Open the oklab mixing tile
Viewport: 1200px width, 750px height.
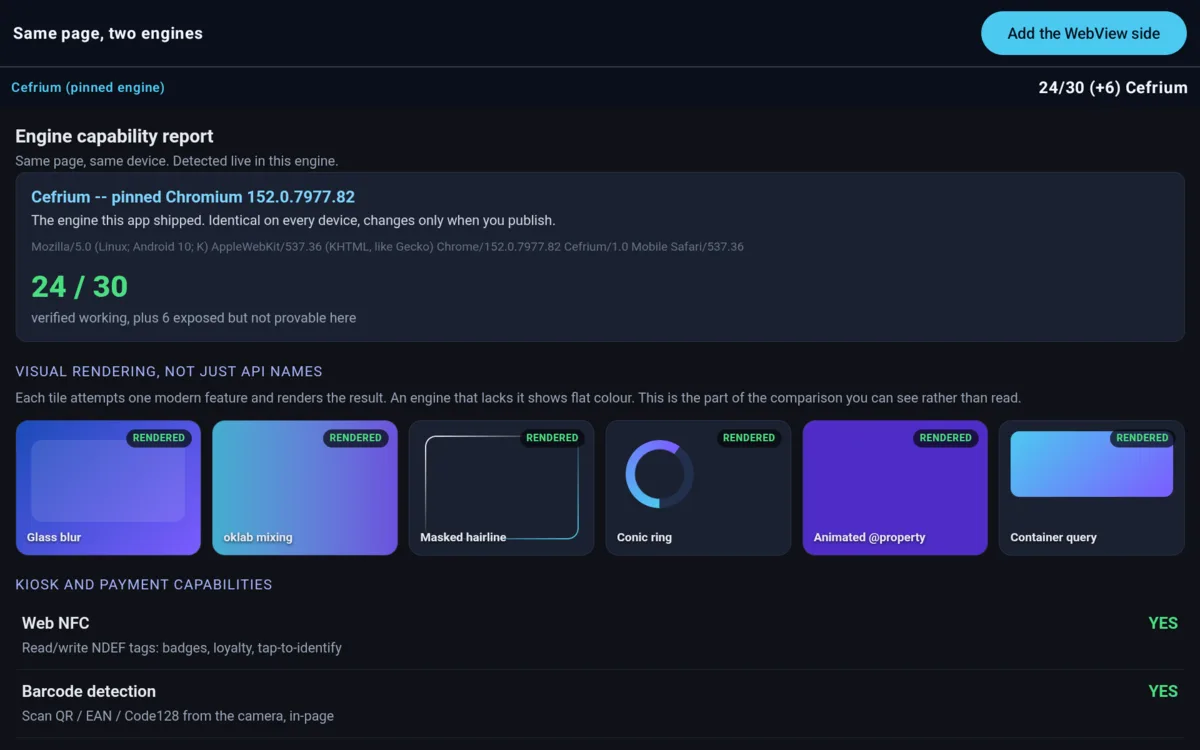[305, 487]
